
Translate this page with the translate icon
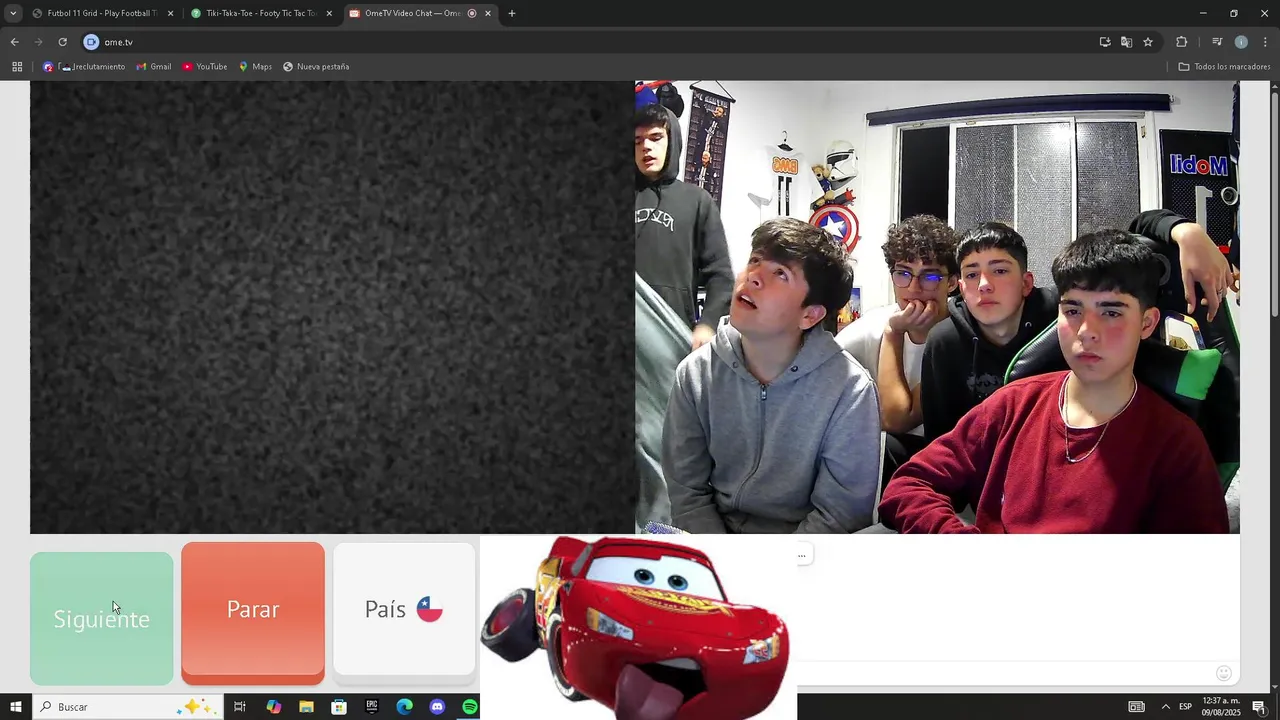(1126, 42)
